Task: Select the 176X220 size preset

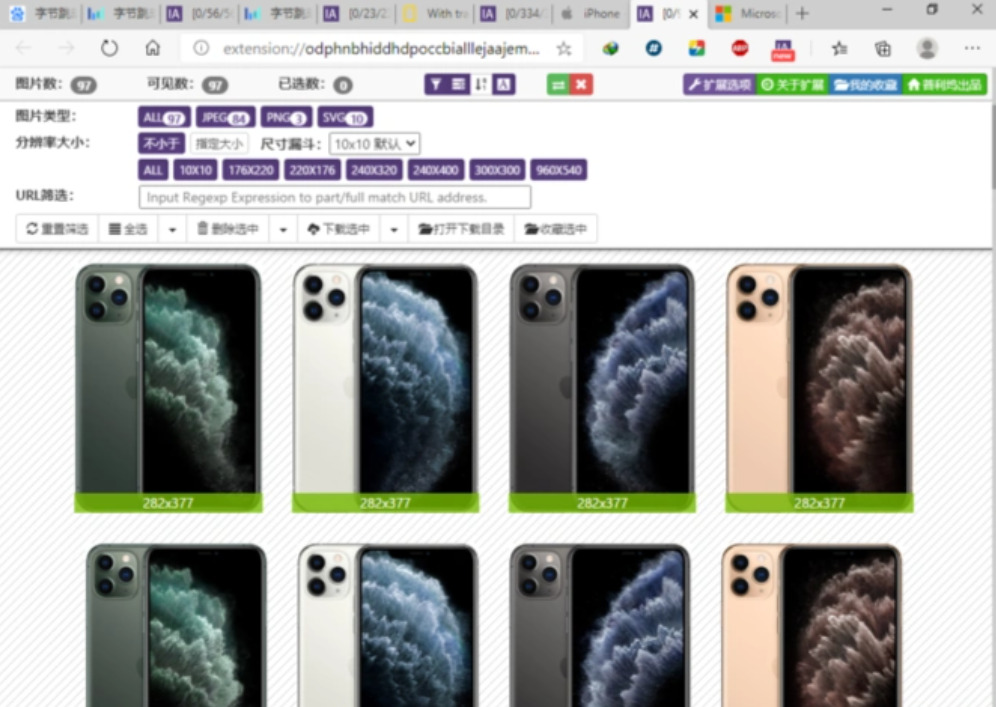Action: click(251, 170)
